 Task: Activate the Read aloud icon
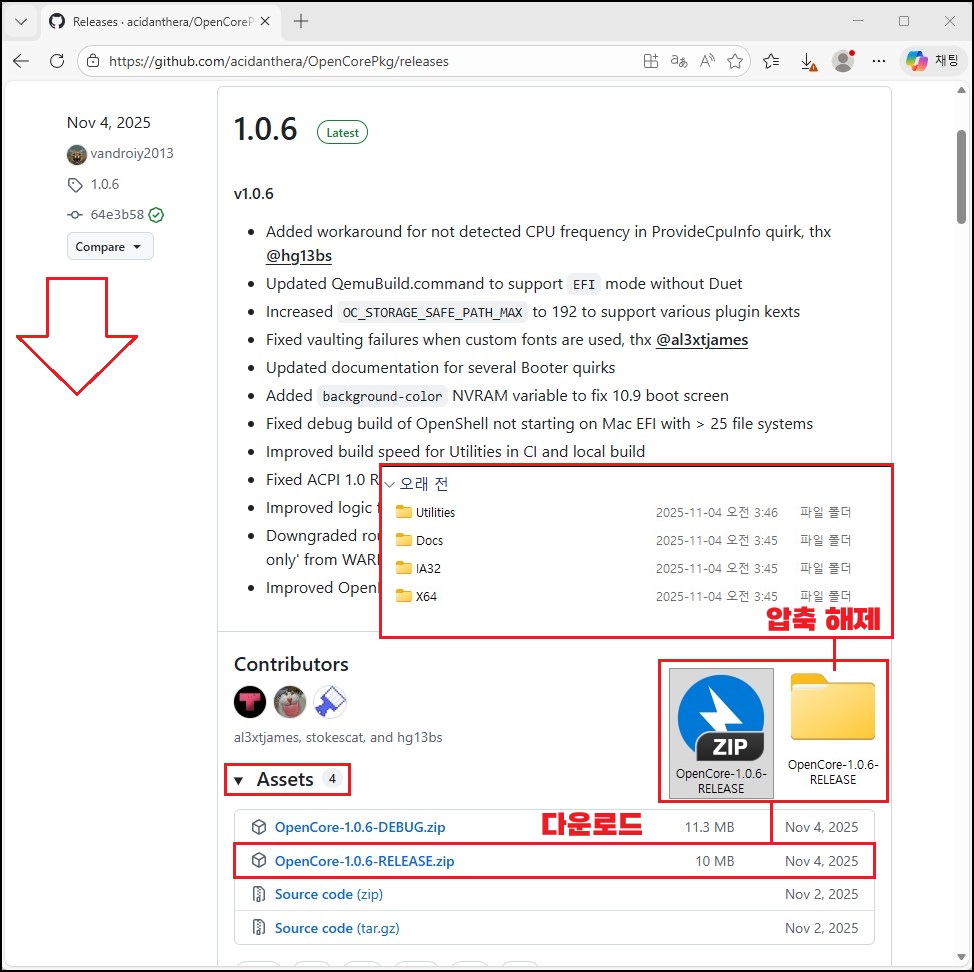point(707,61)
